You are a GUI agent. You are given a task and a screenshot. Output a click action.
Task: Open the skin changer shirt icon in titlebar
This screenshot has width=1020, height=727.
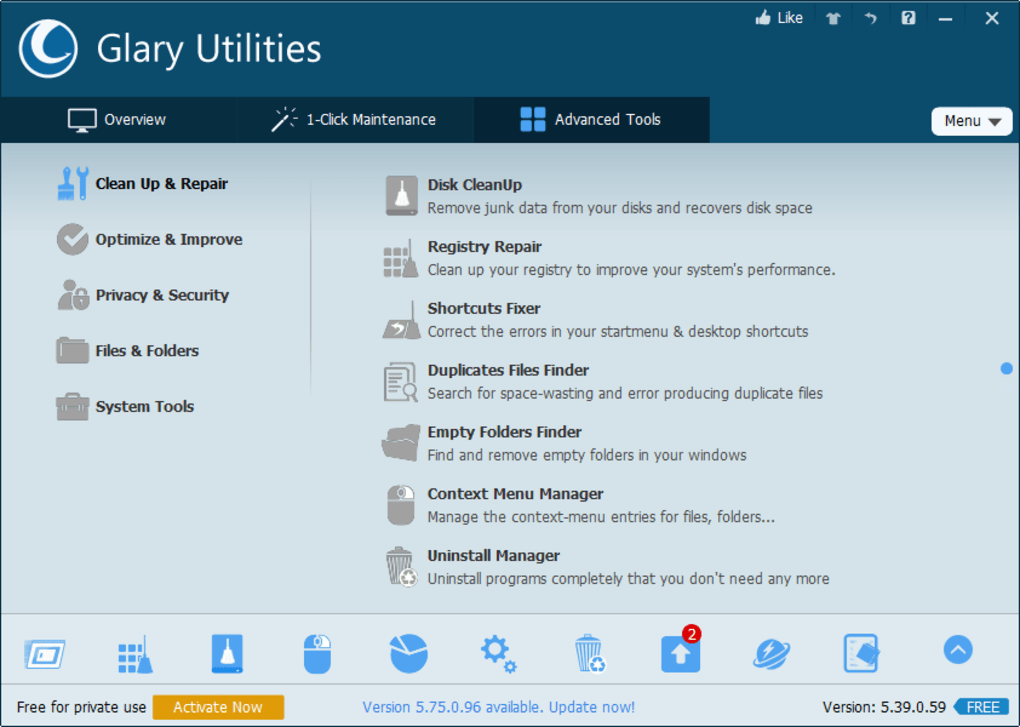(x=832, y=17)
